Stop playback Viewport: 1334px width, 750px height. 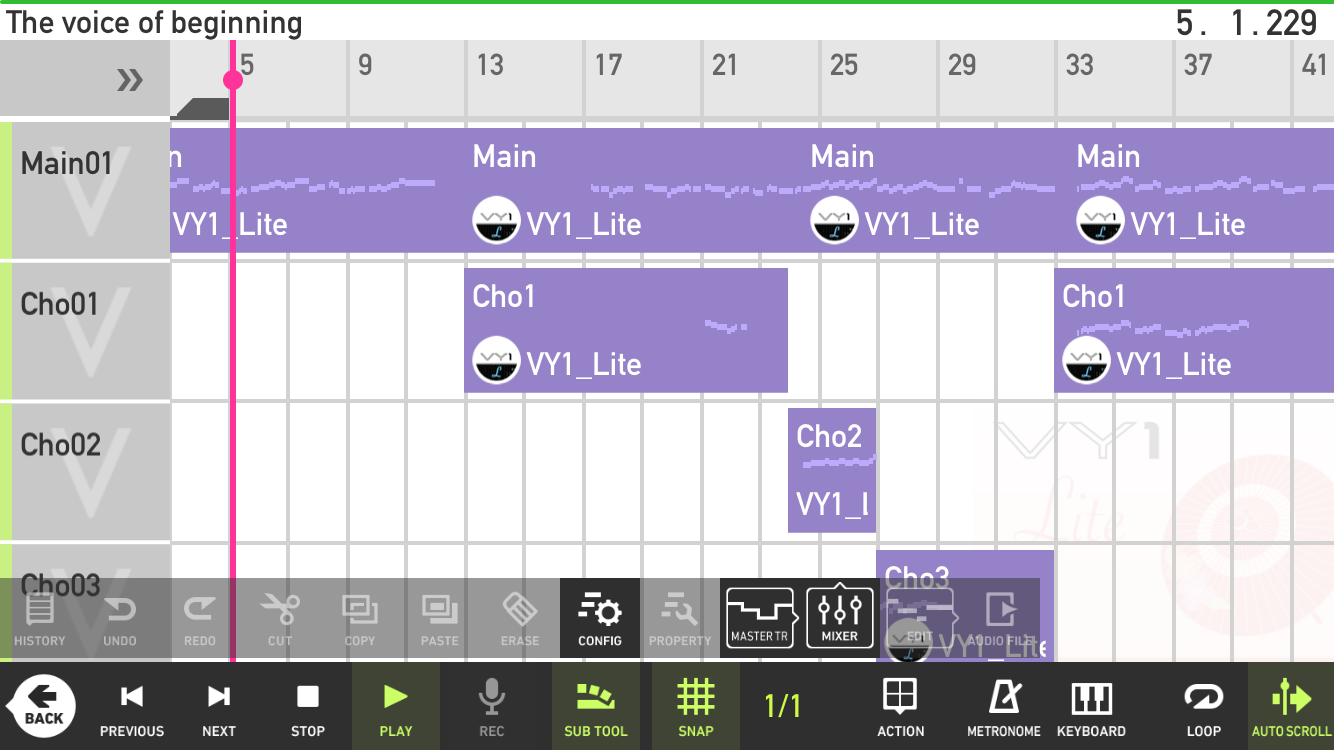coord(308,707)
